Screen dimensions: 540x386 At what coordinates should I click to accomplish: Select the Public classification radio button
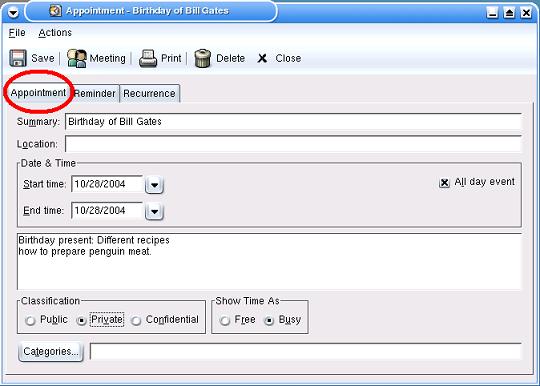tap(30, 321)
